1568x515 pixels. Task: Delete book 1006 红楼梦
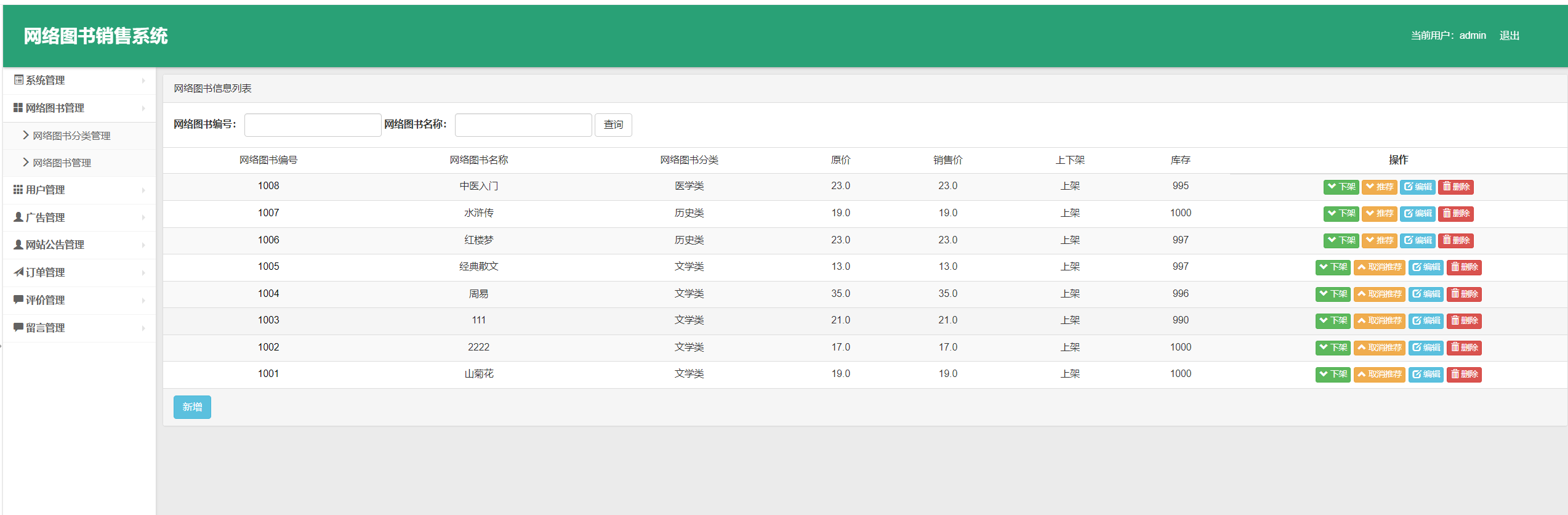[1455, 240]
